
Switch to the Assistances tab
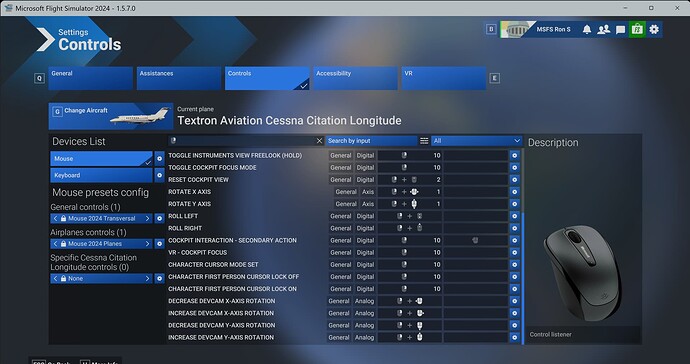pyautogui.click(x=179, y=78)
